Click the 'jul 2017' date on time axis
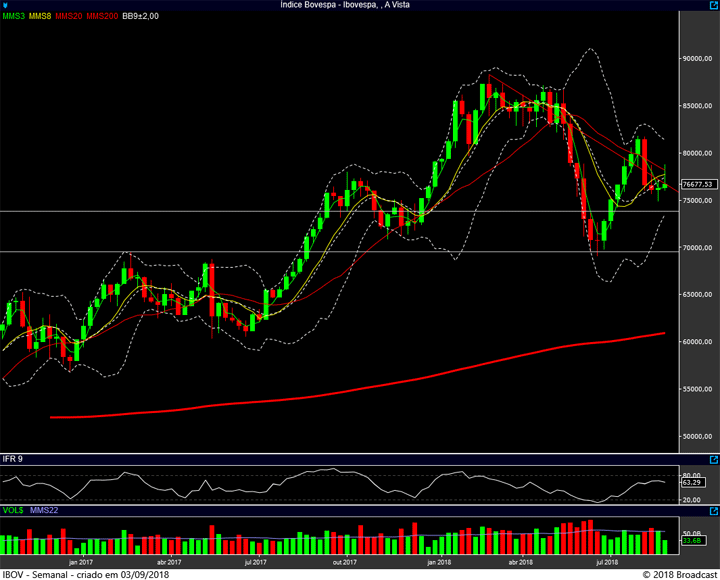This screenshot has width=720, height=580. 255,563
